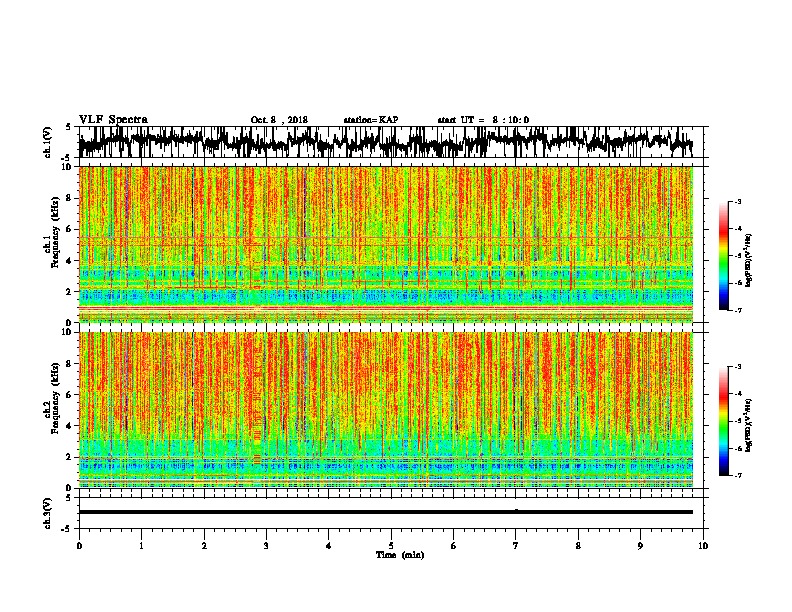Click the 'start UT = 8 : 10: 0' text
Screen dimensions: 792x612
pyautogui.click(x=483, y=120)
